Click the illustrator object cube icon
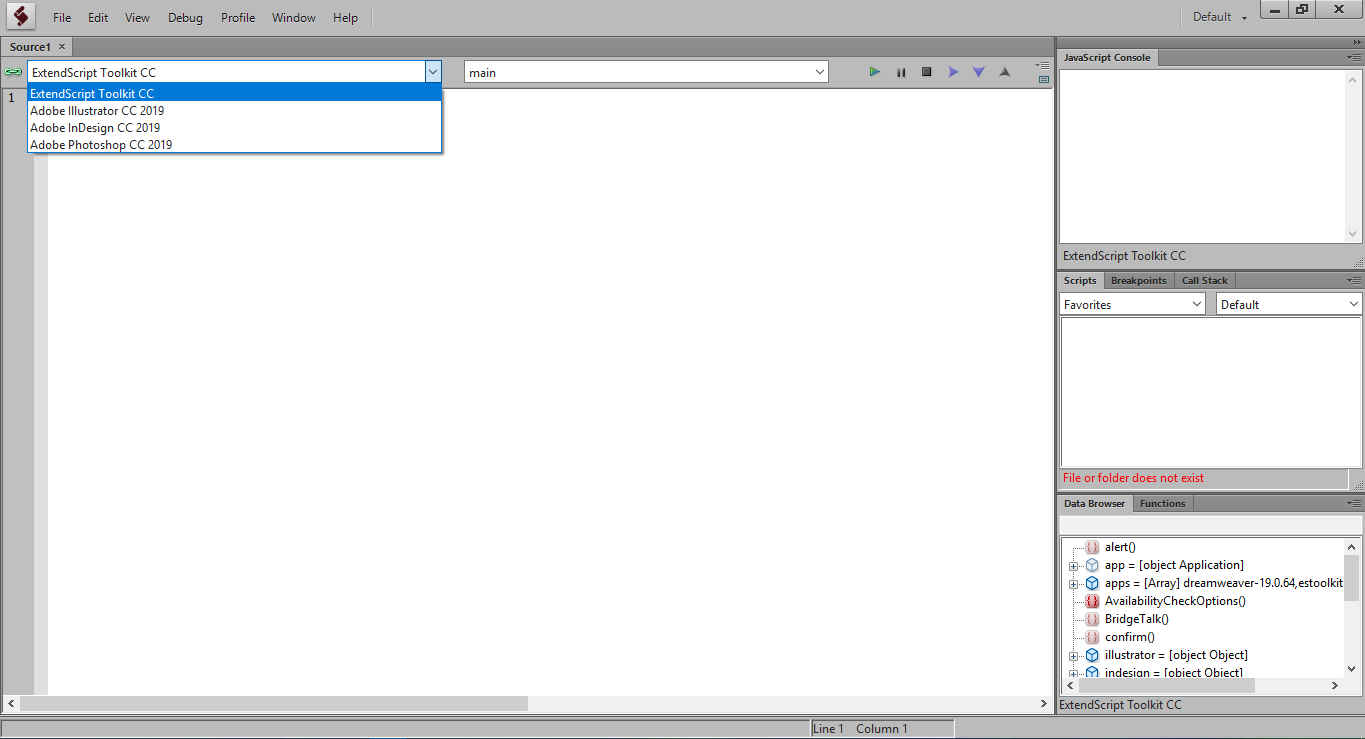This screenshot has height=739, width=1365. click(x=1092, y=655)
